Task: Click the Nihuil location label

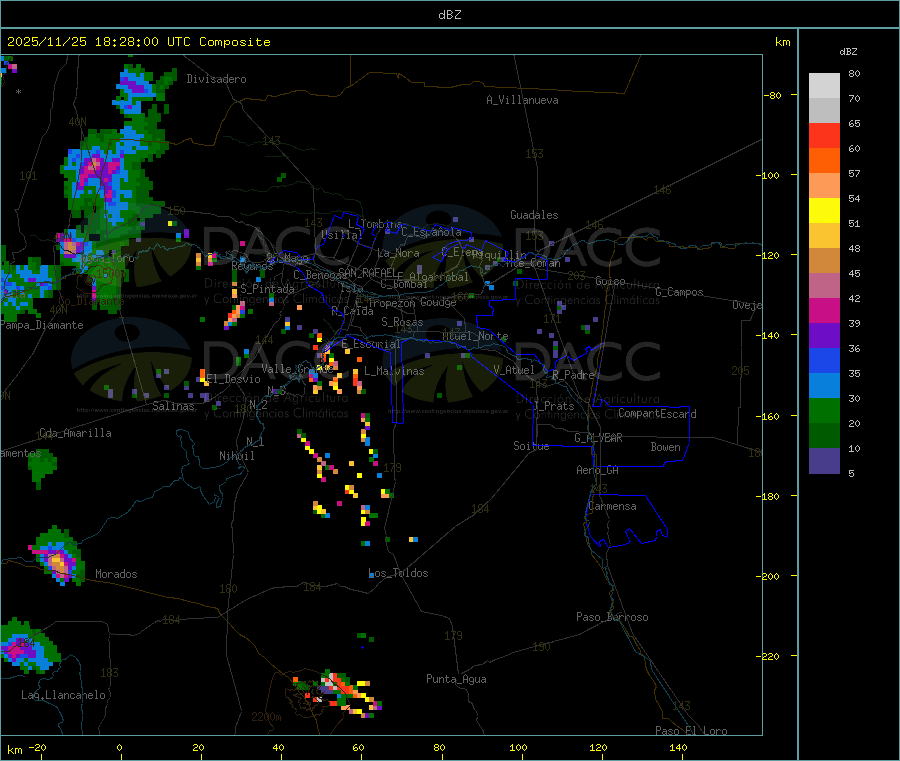Action: (x=237, y=456)
